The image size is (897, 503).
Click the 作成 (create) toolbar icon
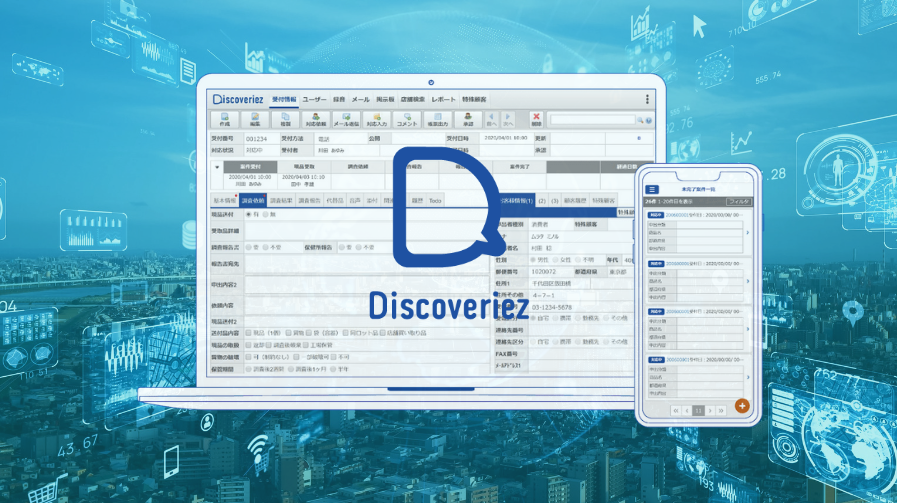(x=222, y=119)
